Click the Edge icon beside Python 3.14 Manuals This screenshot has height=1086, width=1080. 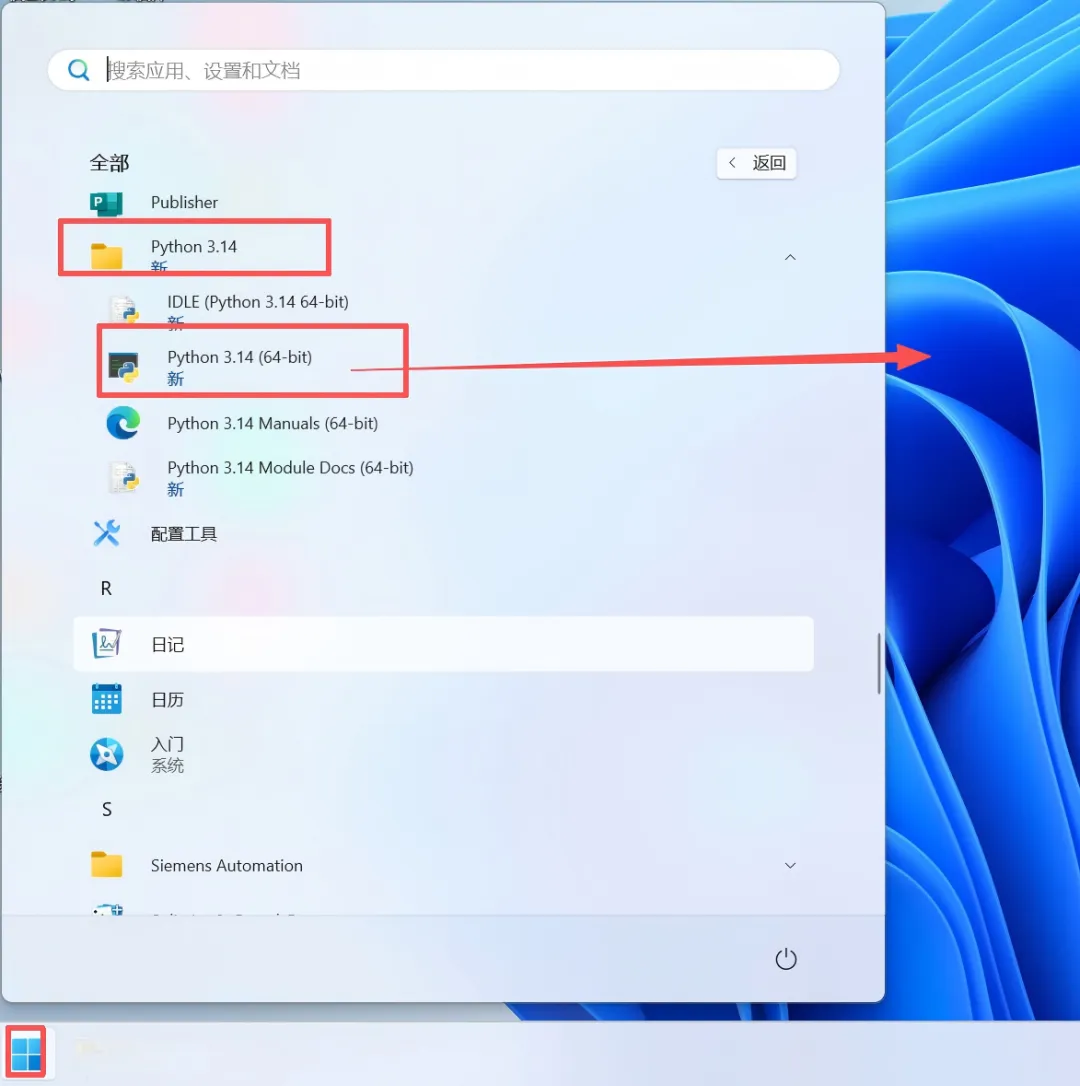(x=123, y=423)
